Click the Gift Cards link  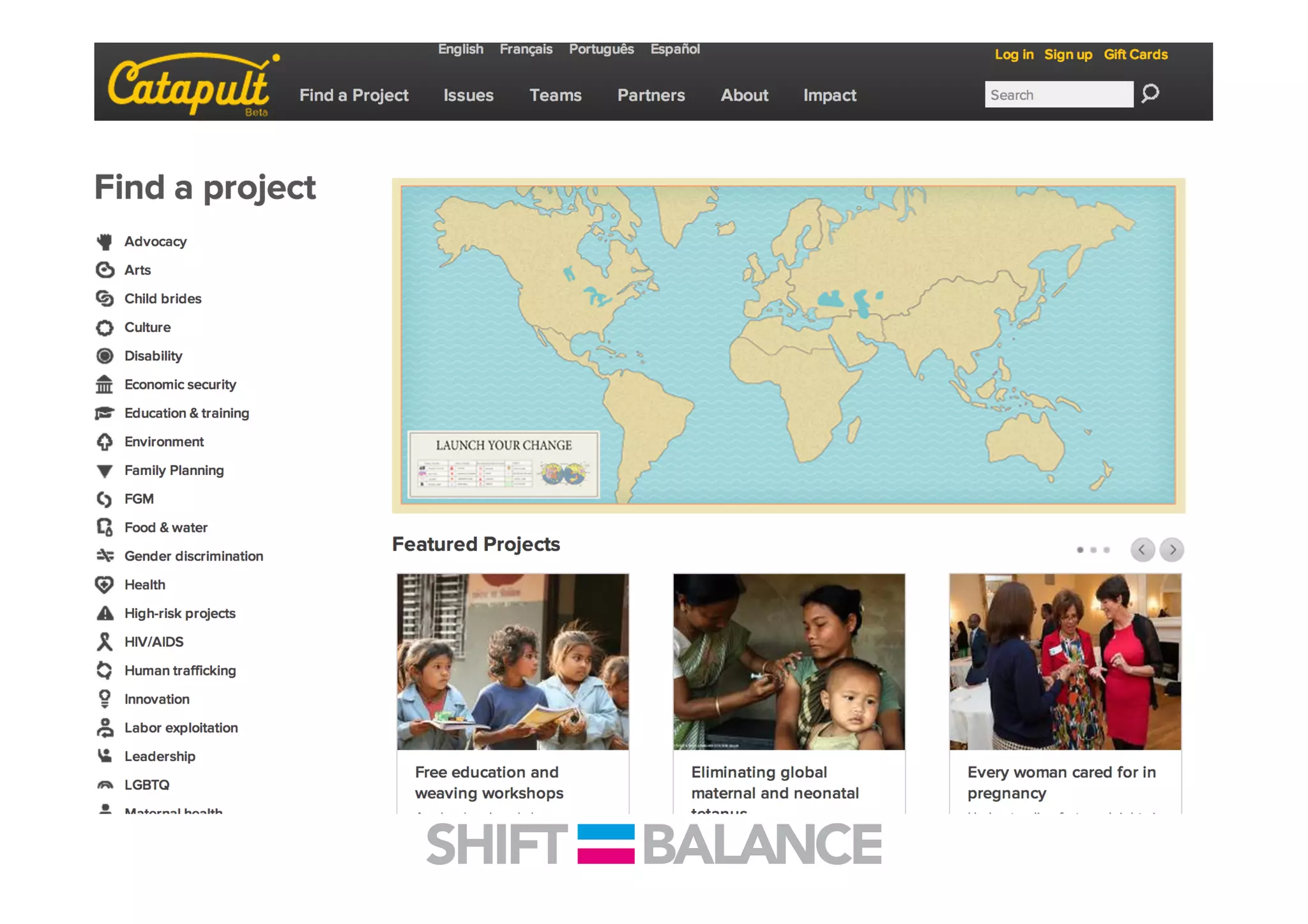coord(1135,54)
